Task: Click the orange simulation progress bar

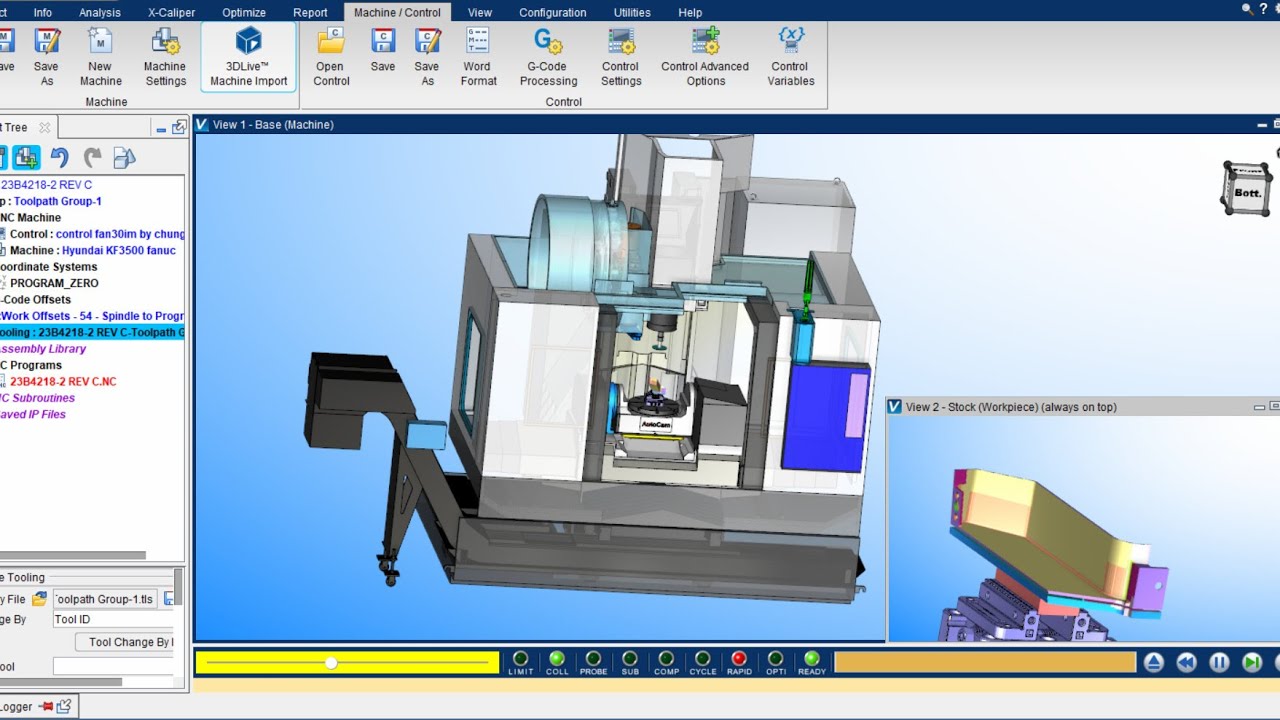Action: click(985, 662)
